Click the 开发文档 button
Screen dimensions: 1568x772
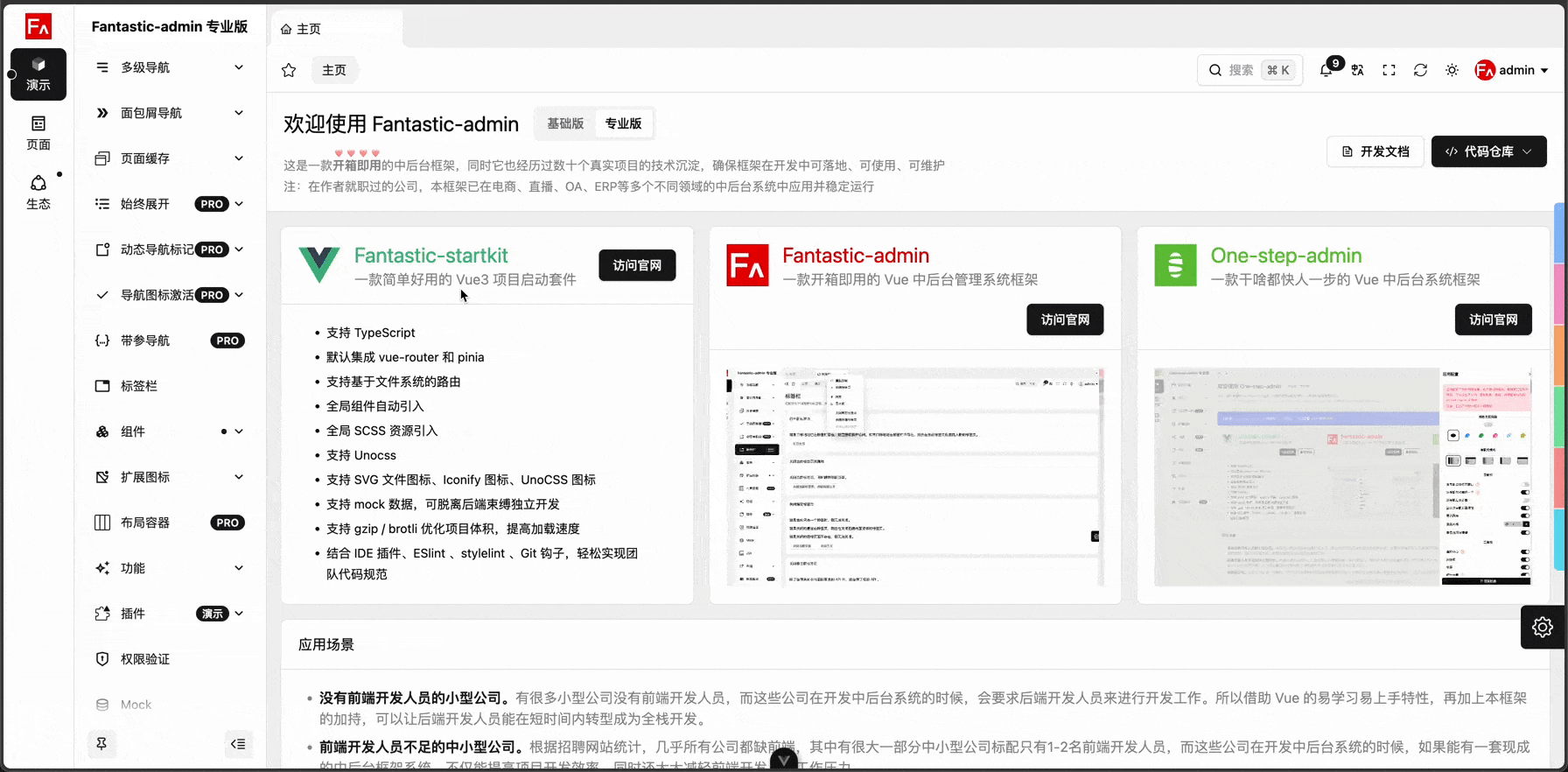(1375, 151)
